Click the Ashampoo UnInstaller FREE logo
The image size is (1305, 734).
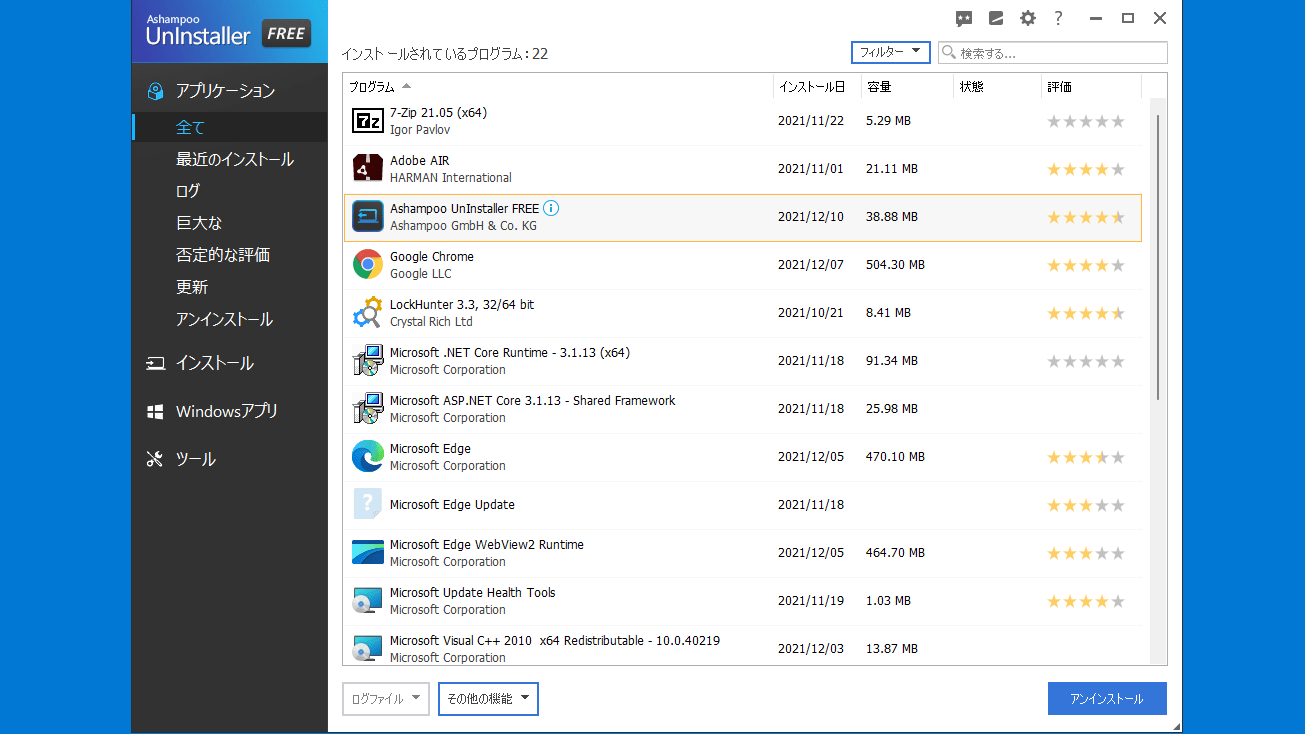[x=229, y=33]
